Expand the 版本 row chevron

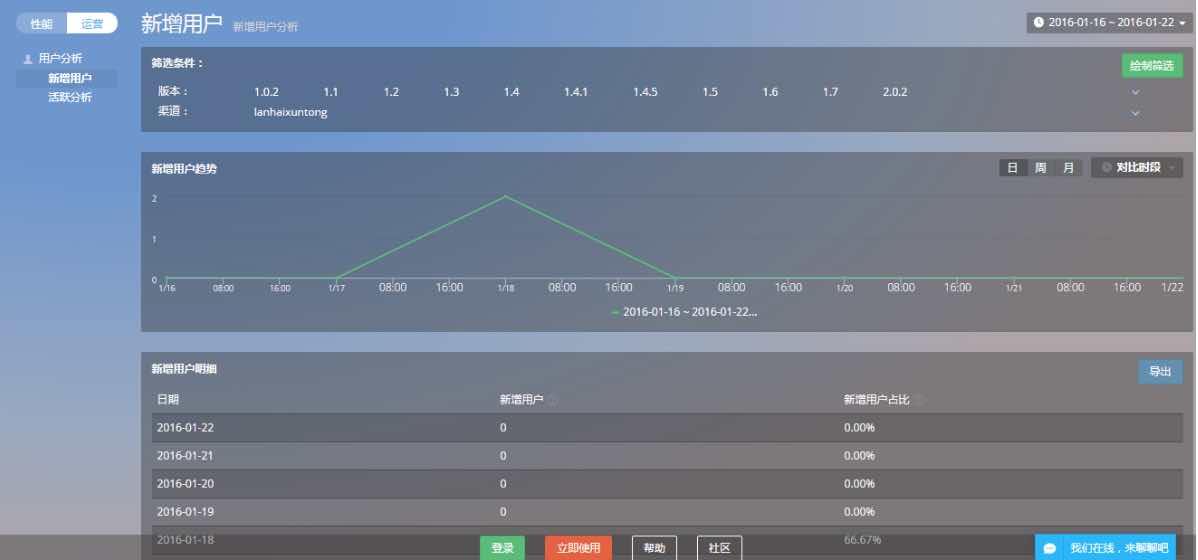click(1135, 92)
